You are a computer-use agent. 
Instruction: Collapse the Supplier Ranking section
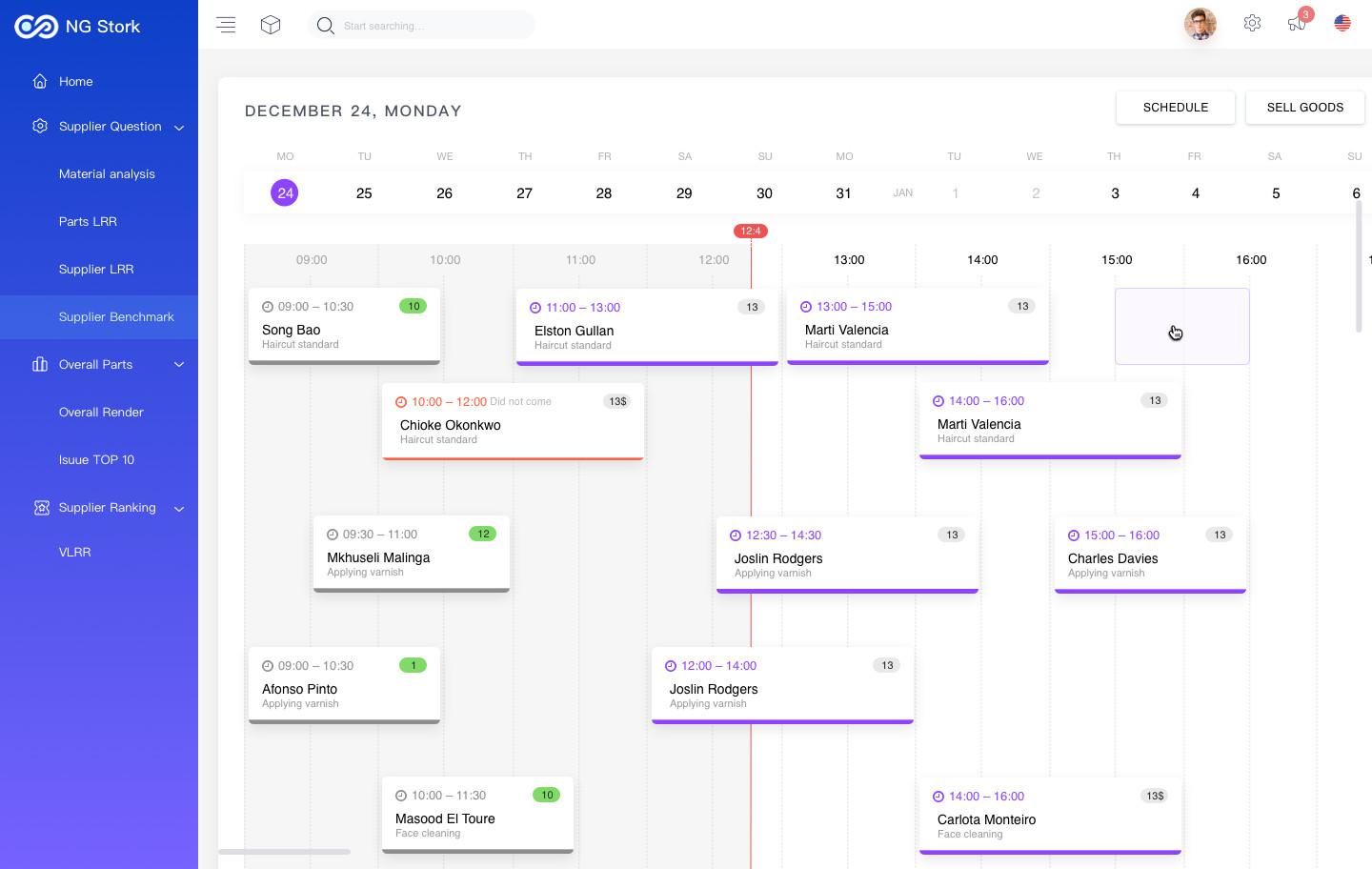tap(179, 508)
